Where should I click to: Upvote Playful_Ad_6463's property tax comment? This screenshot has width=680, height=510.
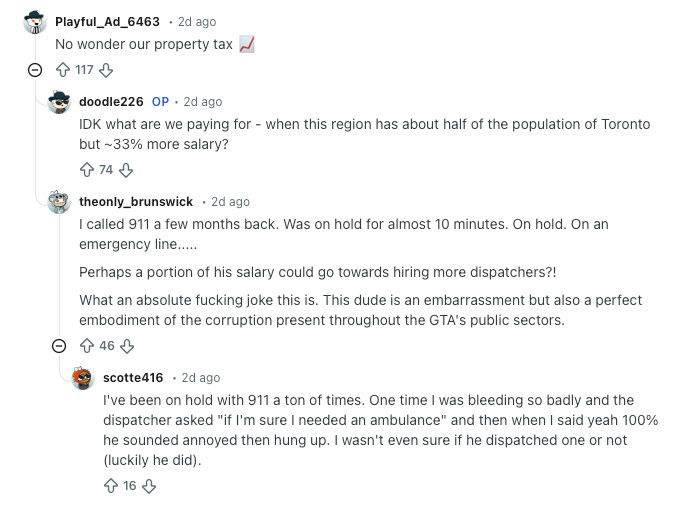pos(63,70)
